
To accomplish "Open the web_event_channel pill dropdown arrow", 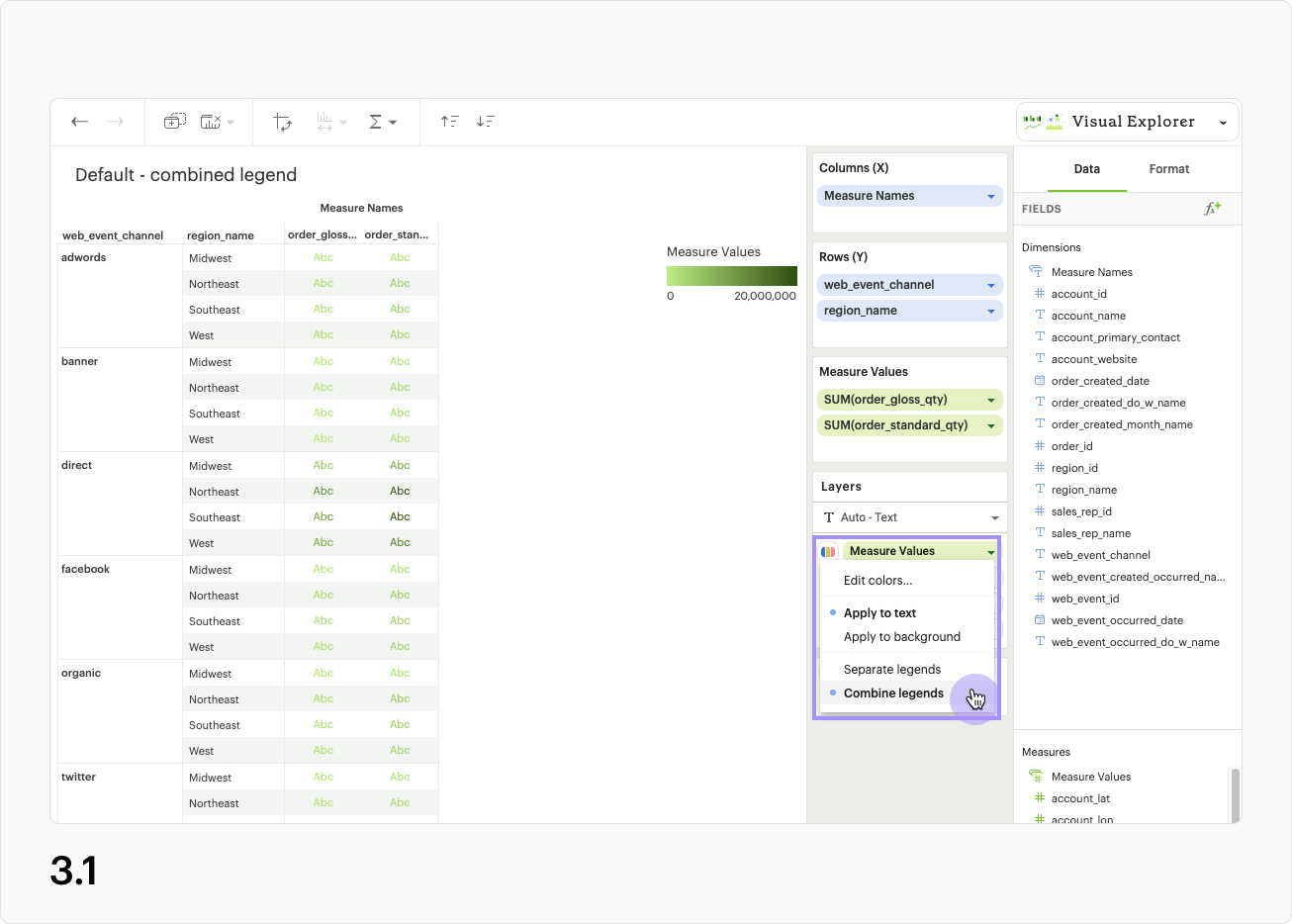I will coord(990,286).
